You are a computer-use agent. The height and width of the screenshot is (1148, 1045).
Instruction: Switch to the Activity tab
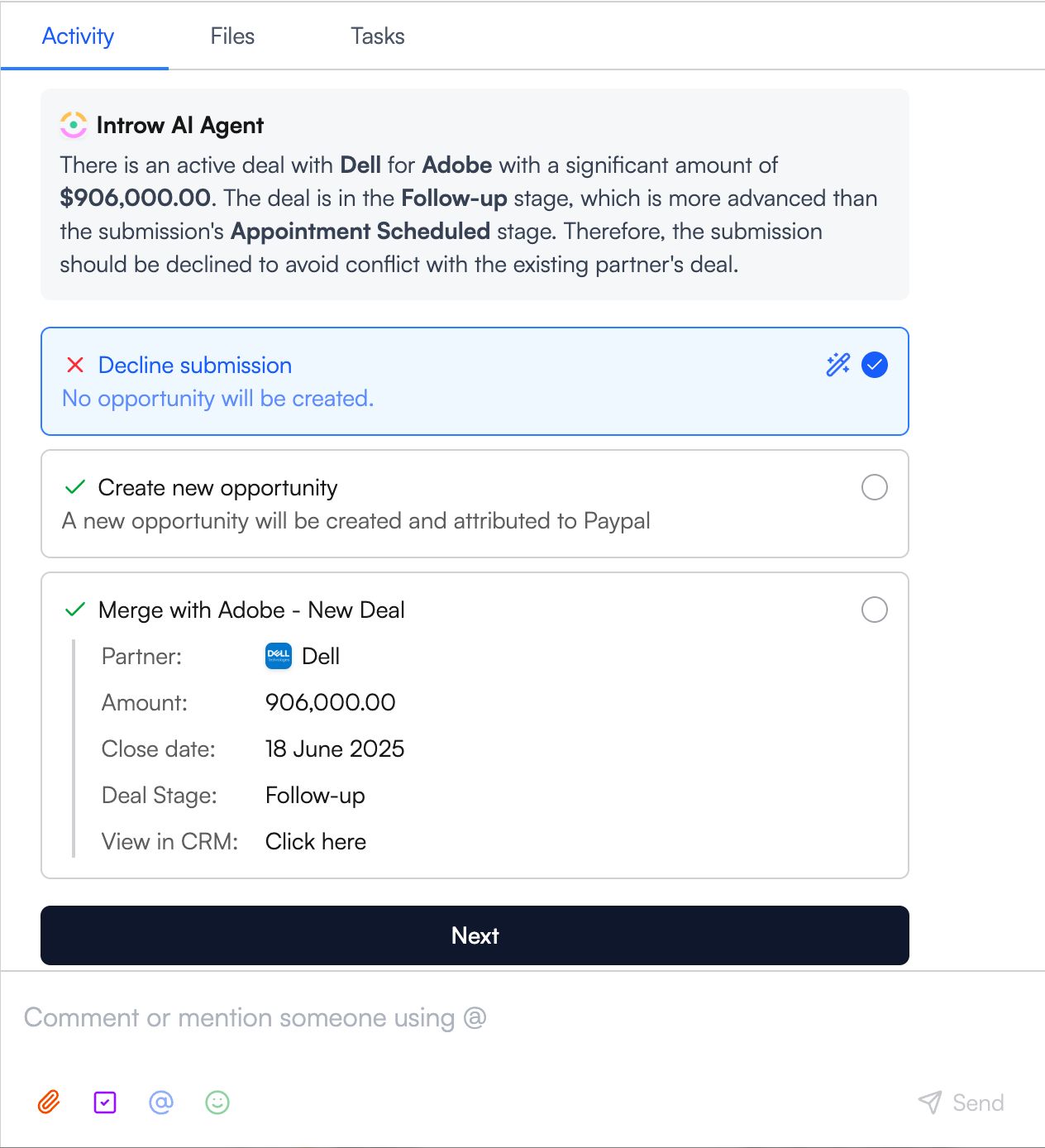78,36
